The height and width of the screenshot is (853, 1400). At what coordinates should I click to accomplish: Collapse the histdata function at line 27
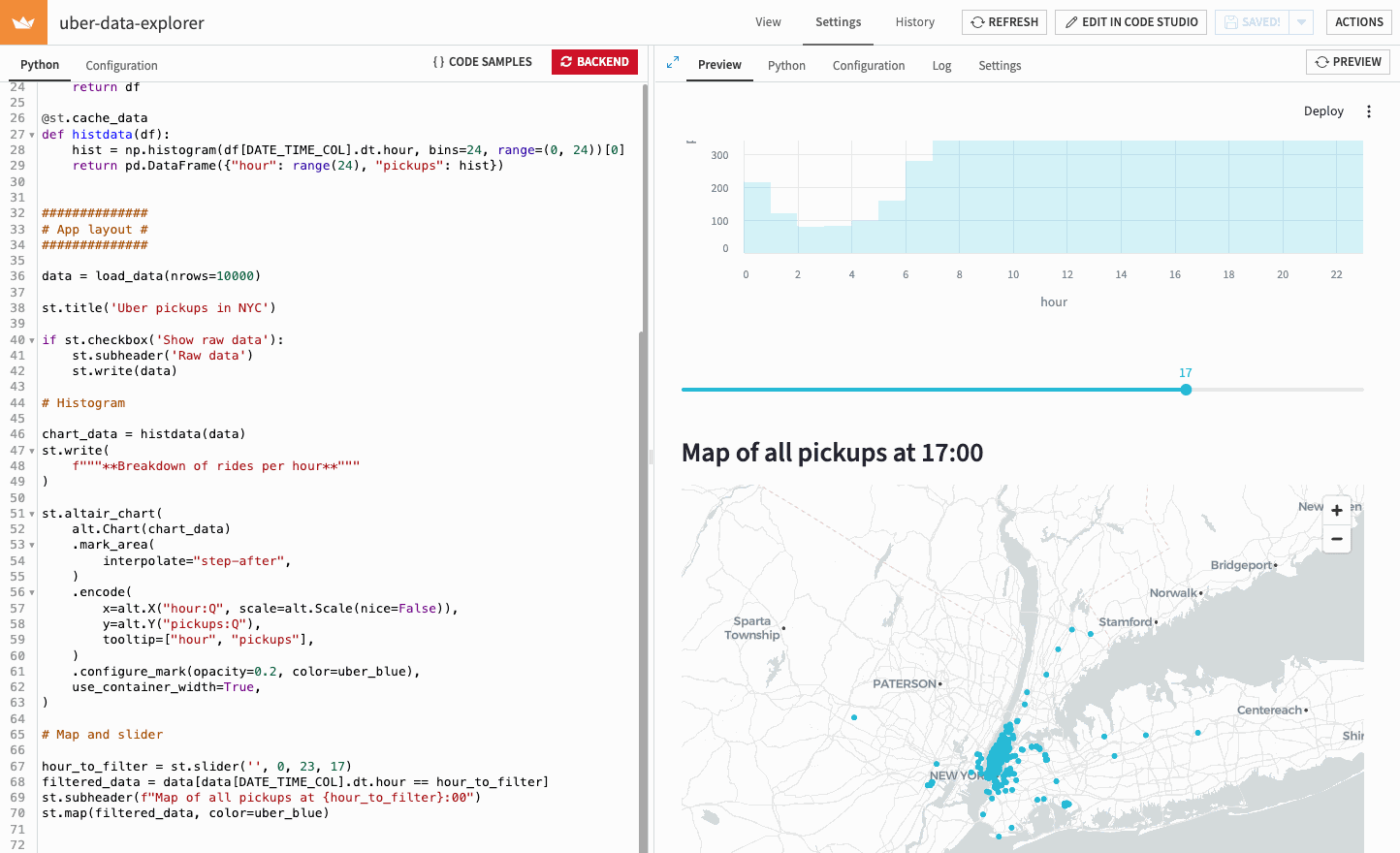coord(32,135)
